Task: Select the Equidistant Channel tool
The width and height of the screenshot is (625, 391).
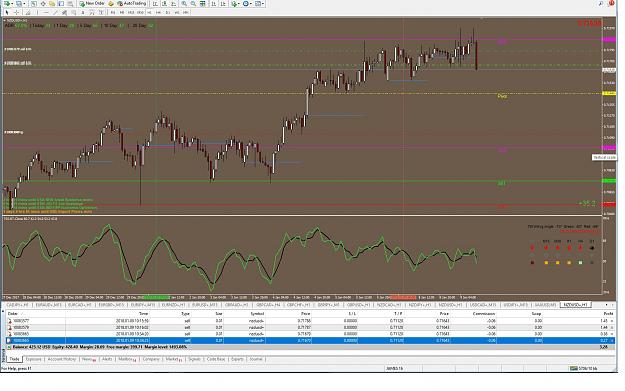Action: pos(64,12)
